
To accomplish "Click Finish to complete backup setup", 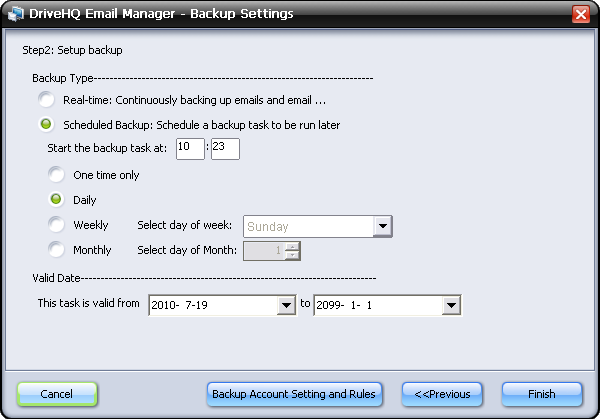I will point(542,394).
